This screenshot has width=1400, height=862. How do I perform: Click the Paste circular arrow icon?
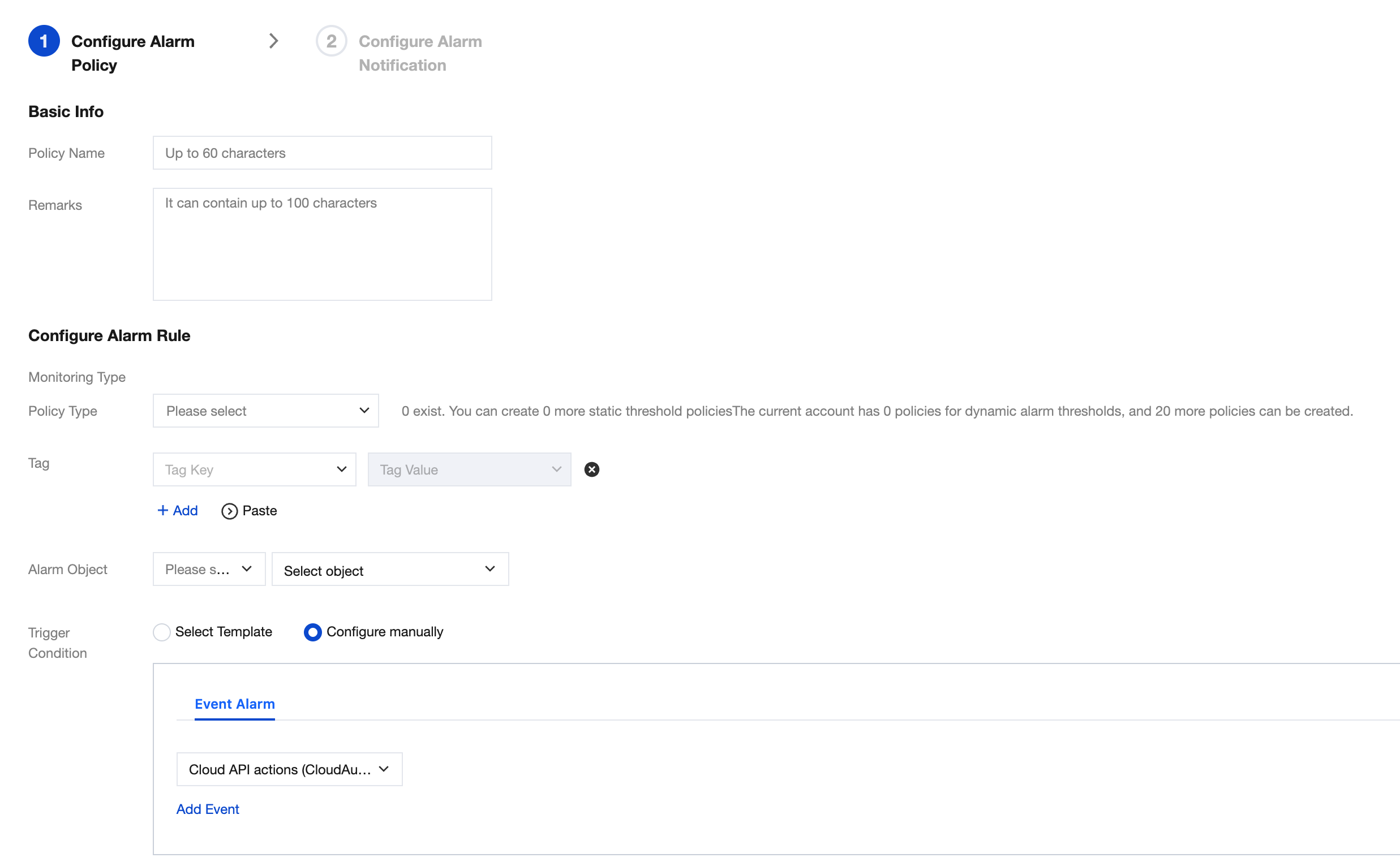click(229, 511)
